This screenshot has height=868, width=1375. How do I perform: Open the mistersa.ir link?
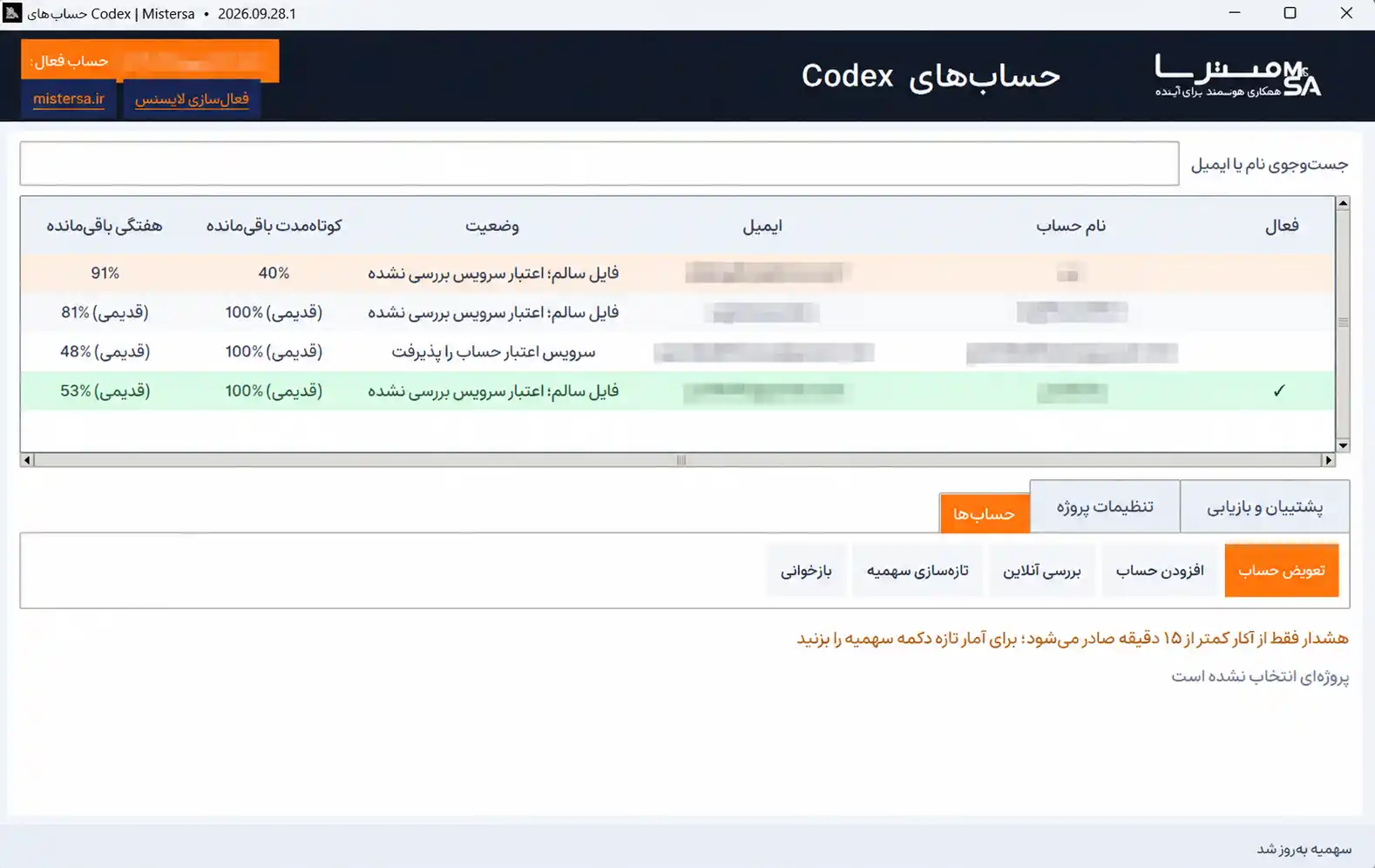coord(69,98)
